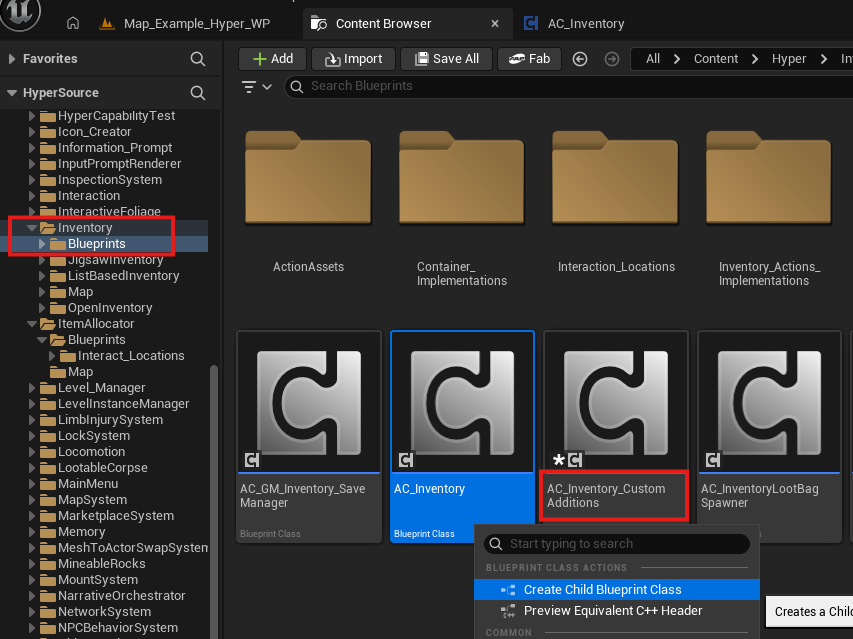The height and width of the screenshot is (639, 853).
Task: Select AC_Inventory blueprint thumbnail
Action: coord(462,401)
